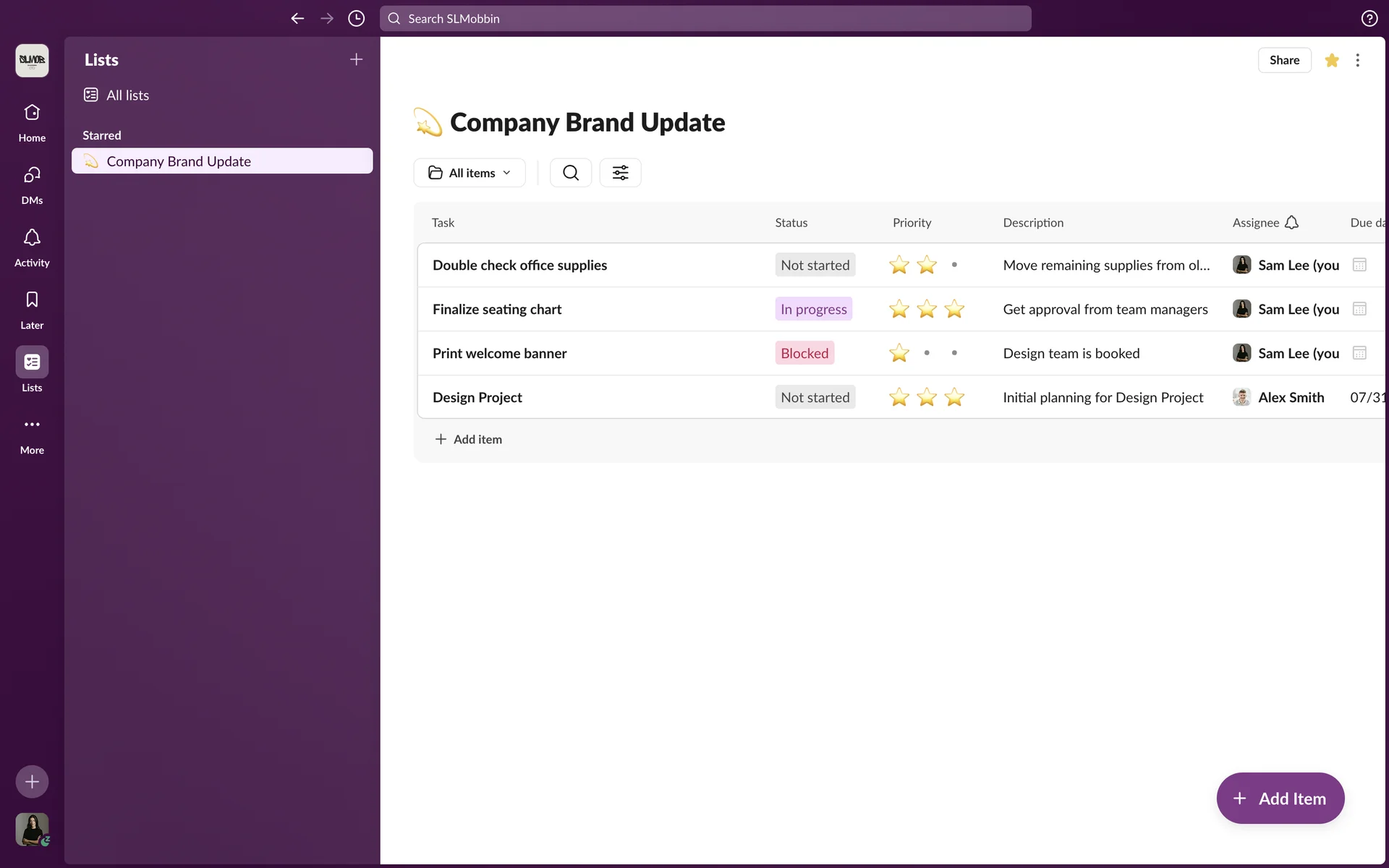Open the Activity bell icon
Viewport: 1389px width, 868px height.
pos(32,238)
